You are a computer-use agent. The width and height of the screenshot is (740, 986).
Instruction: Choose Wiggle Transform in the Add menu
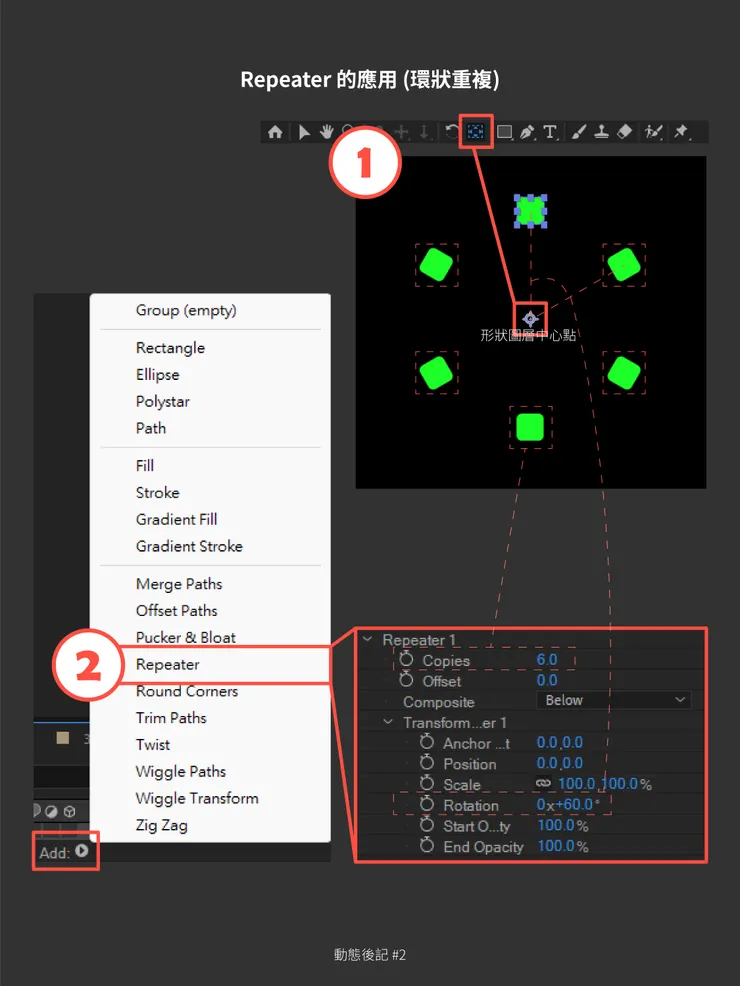click(x=197, y=799)
